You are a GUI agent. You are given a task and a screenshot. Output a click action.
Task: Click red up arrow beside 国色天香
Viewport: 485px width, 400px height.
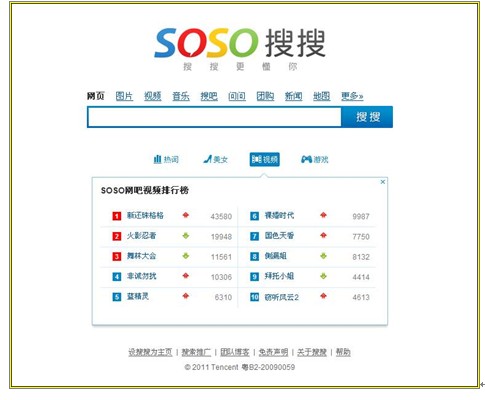coord(323,235)
